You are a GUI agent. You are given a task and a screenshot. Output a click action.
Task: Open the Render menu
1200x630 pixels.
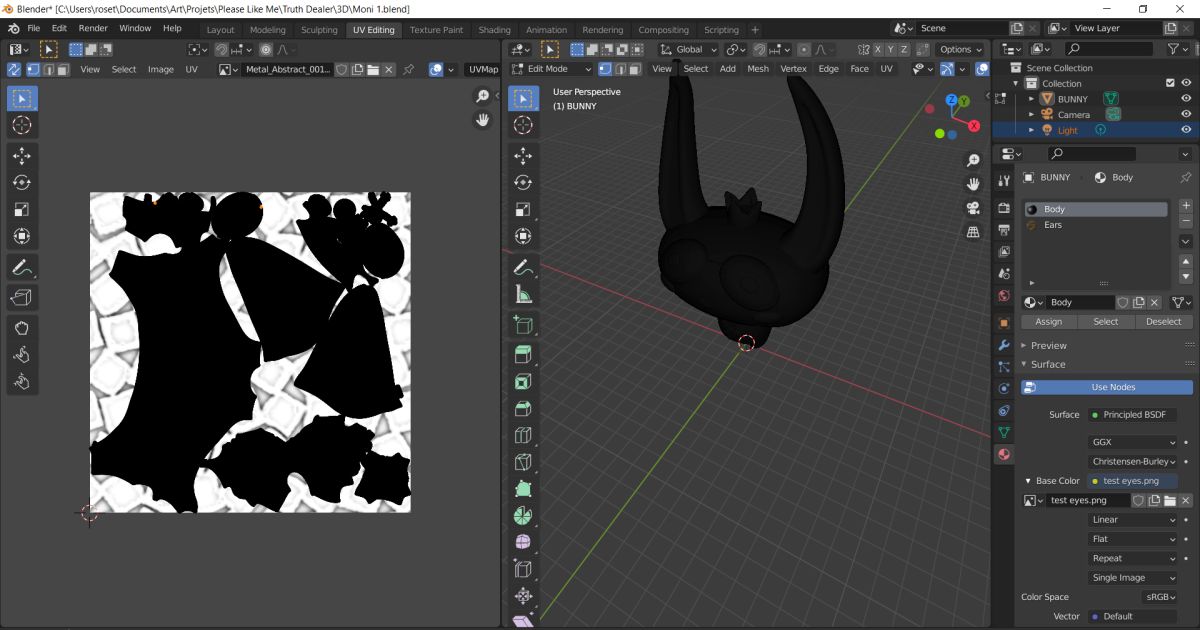pyautogui.click(x=93, y=28)
